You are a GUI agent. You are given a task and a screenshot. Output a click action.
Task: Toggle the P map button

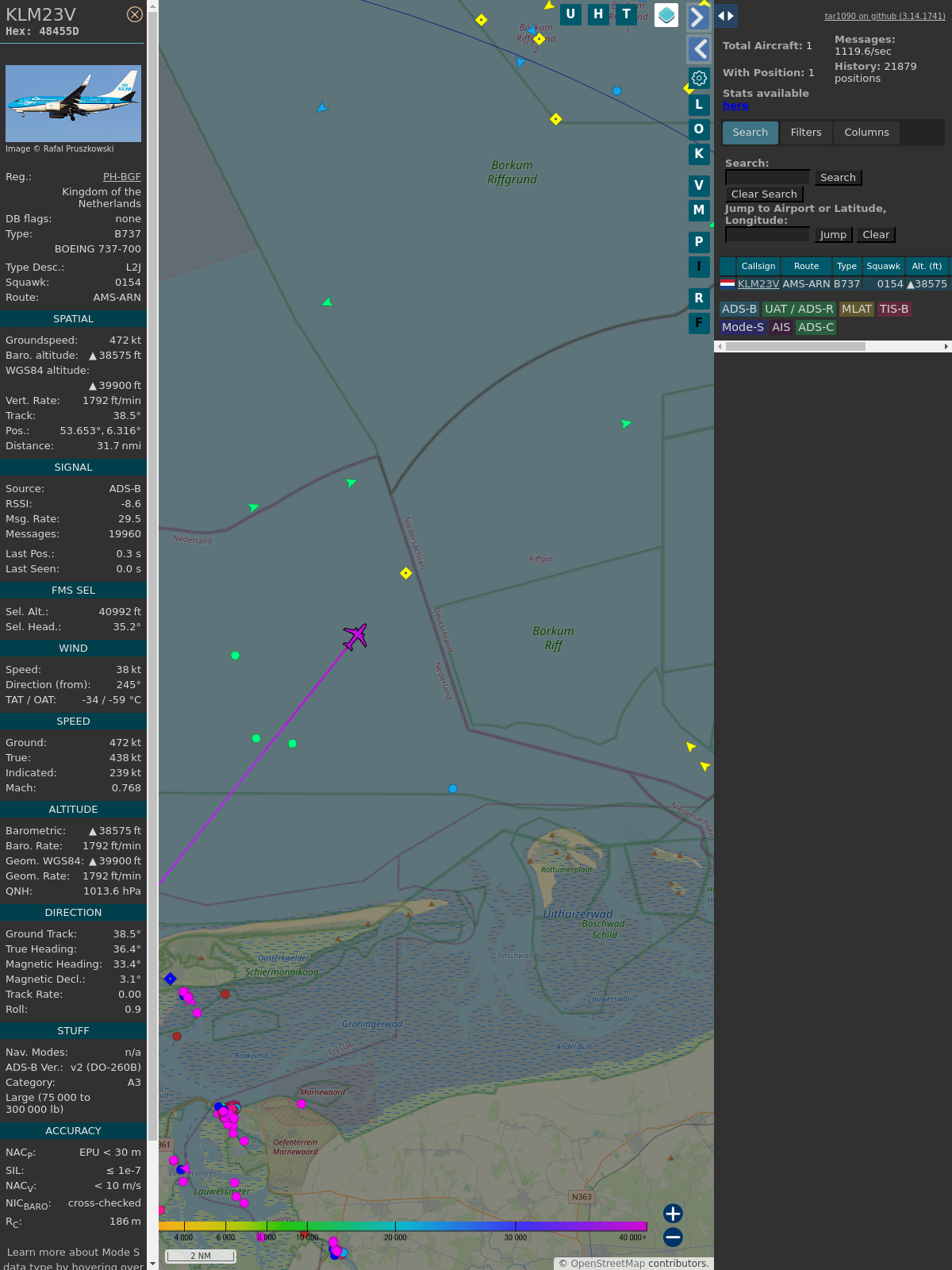click(x=699, y=242)
